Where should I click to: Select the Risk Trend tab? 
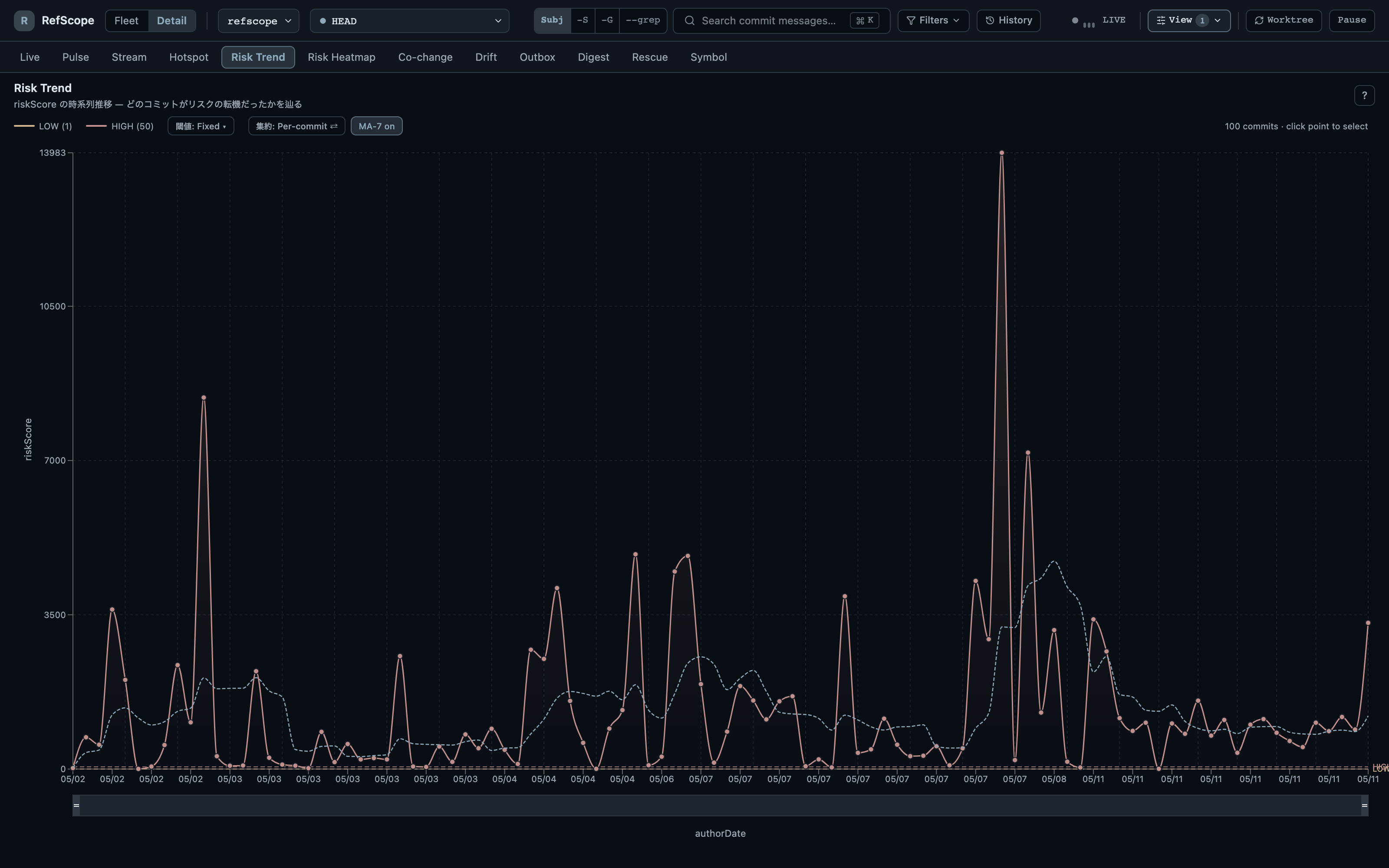coord(258,57)
